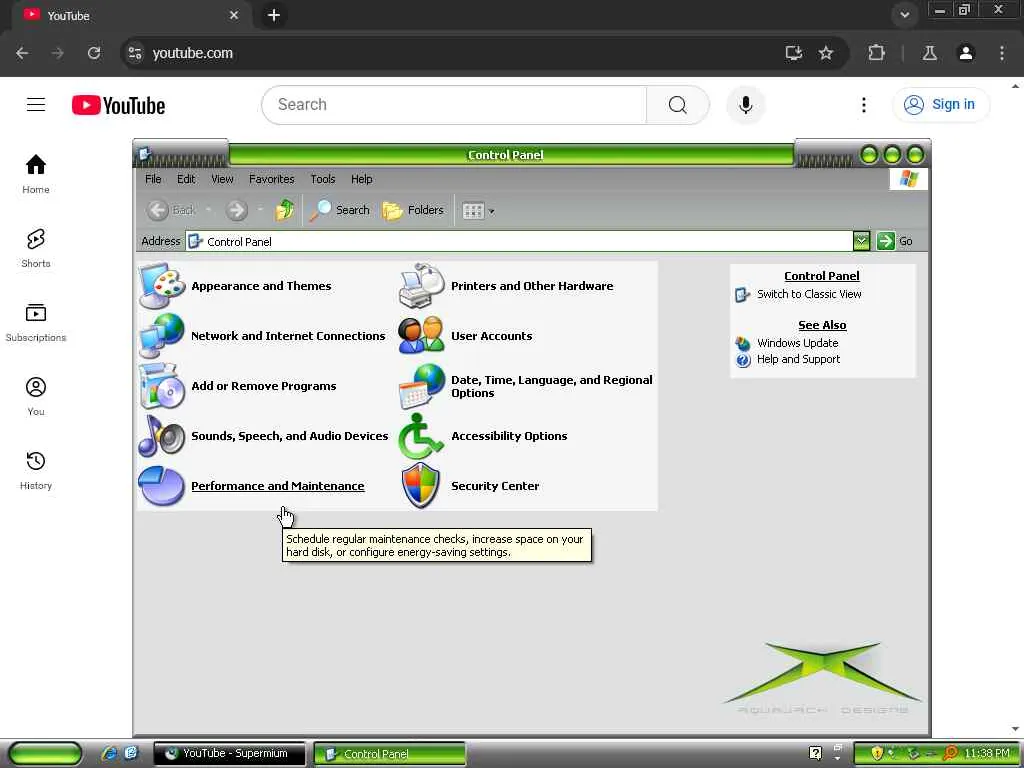
Task: Open the Help menu
Action: (361, 179)
